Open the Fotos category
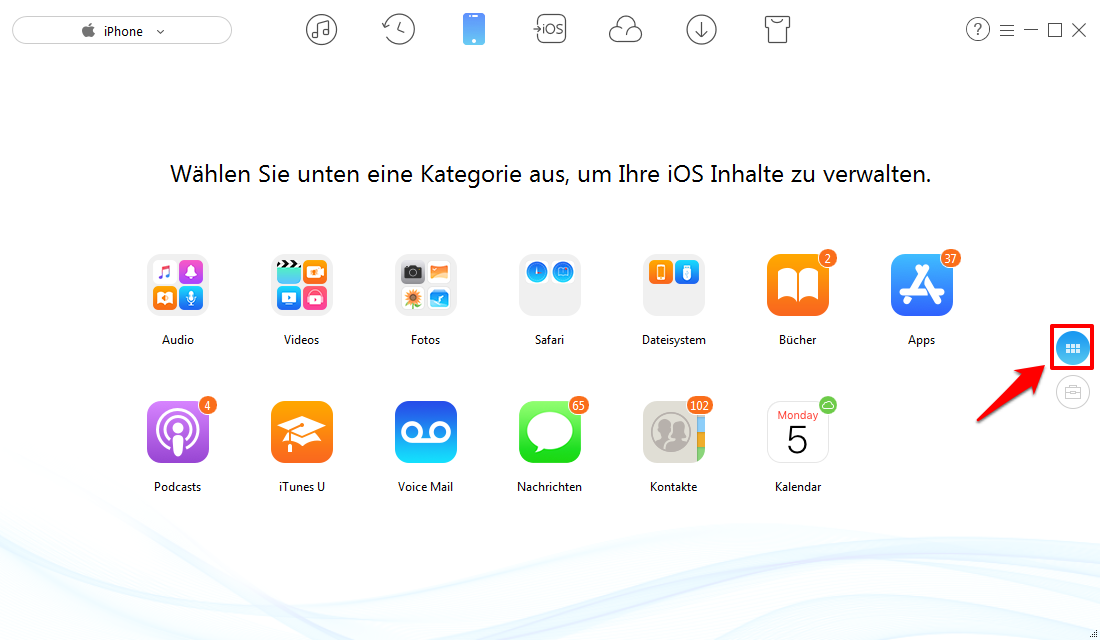This screenshot has height=640, width=1100. tap(426, 285)
